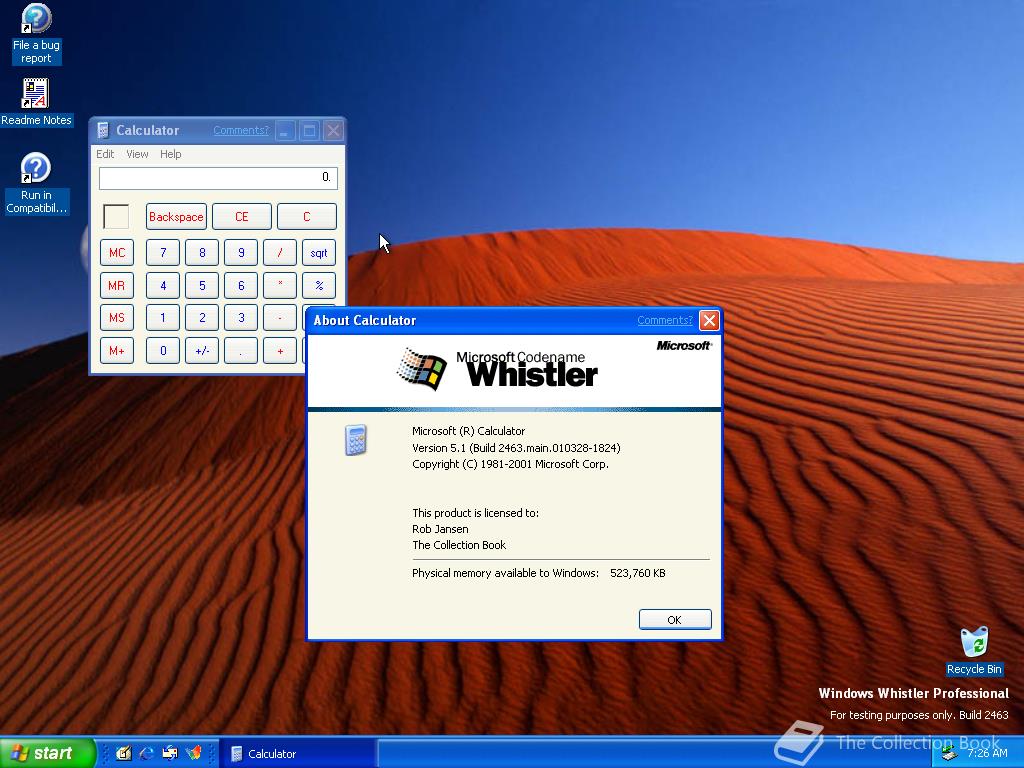Click the decimal point key
The height and width of the screenshot is (768, 1024).
[x=241, y=351]
